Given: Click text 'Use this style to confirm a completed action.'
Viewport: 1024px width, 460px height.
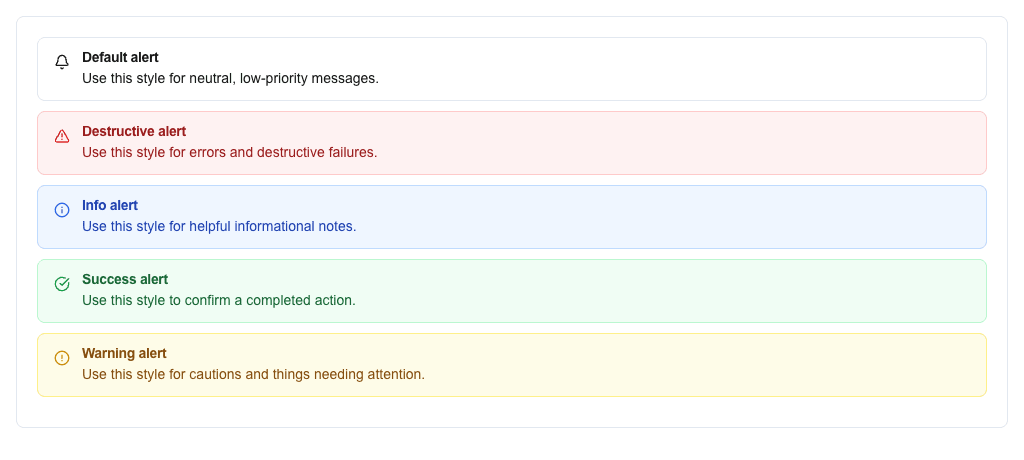Looking at the screenshot, I should (x=219, y=301).
